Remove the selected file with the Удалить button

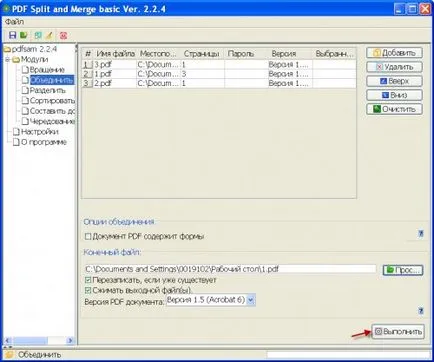pyautogui.click(x=394, y=67)
